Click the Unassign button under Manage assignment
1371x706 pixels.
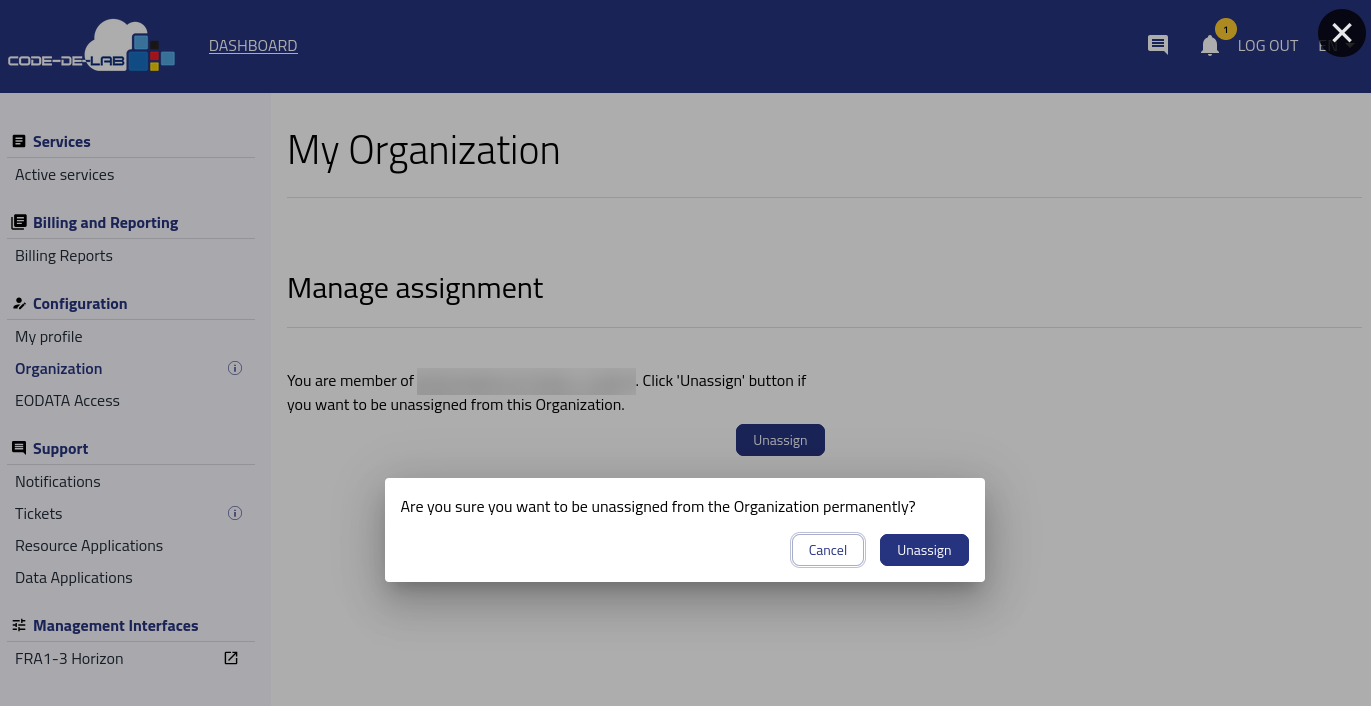point(780,440)
